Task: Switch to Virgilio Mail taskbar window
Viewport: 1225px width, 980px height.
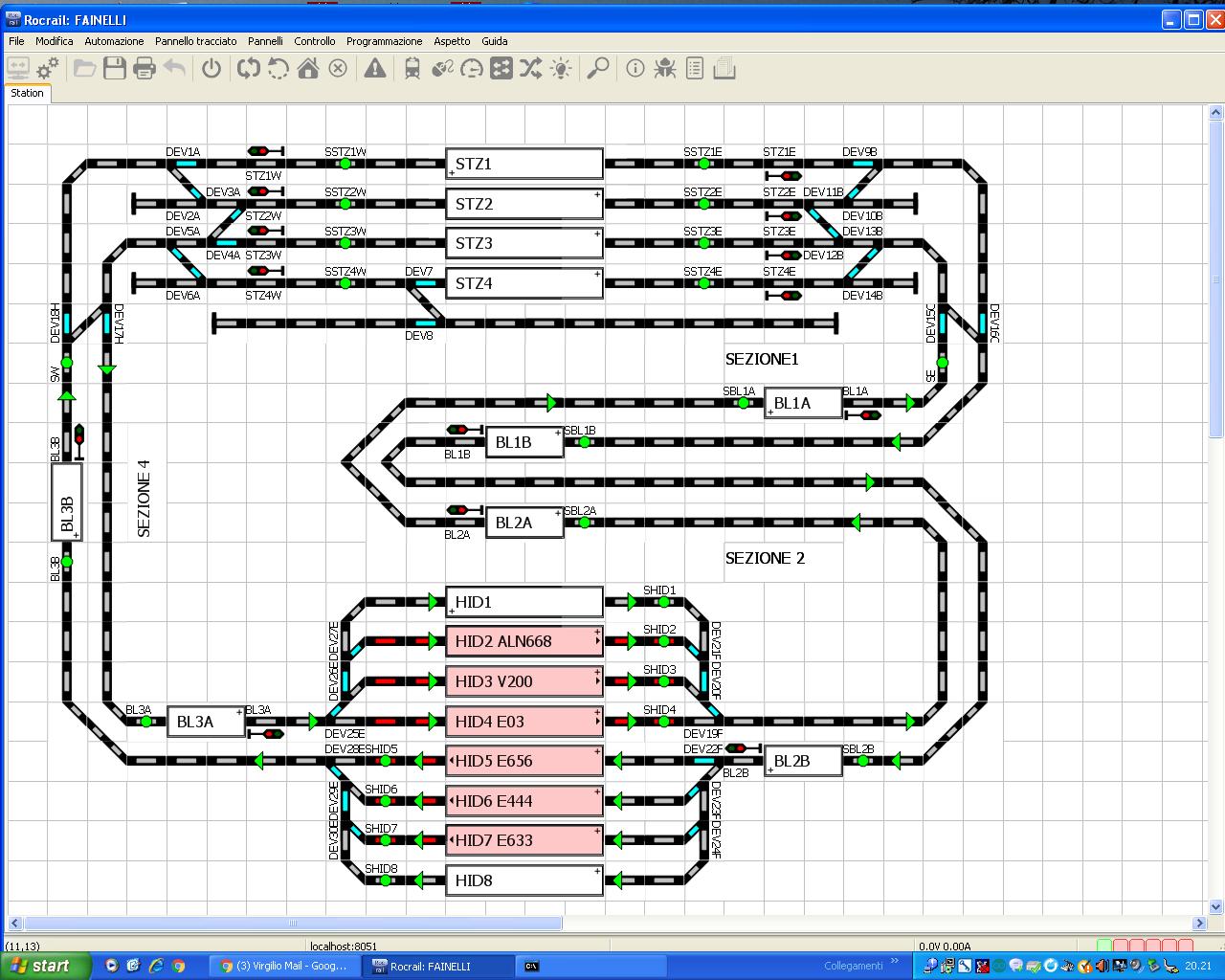Action: click(x=284, y=966)
